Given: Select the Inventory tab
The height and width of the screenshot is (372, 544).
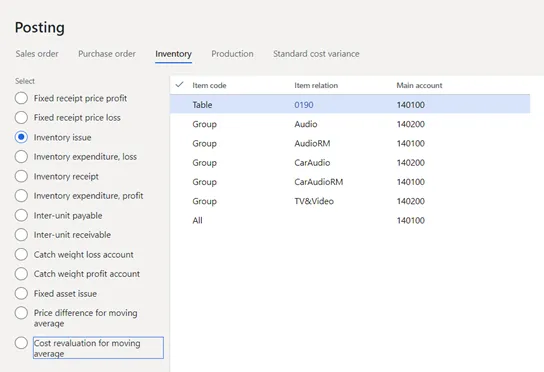Looking at the screenshot, I should (x=173, y=54).
